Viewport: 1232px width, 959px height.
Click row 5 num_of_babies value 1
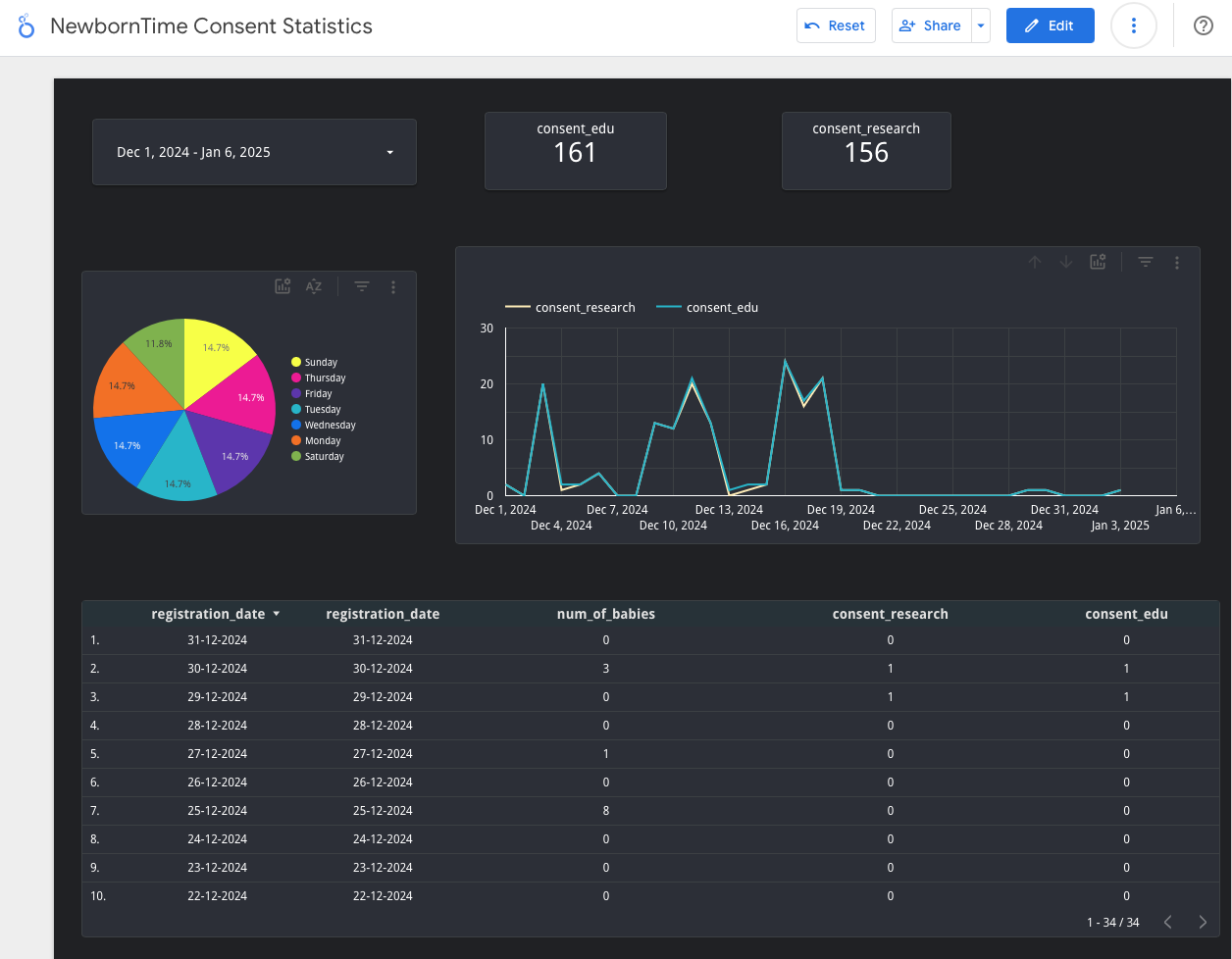[606, 753]
